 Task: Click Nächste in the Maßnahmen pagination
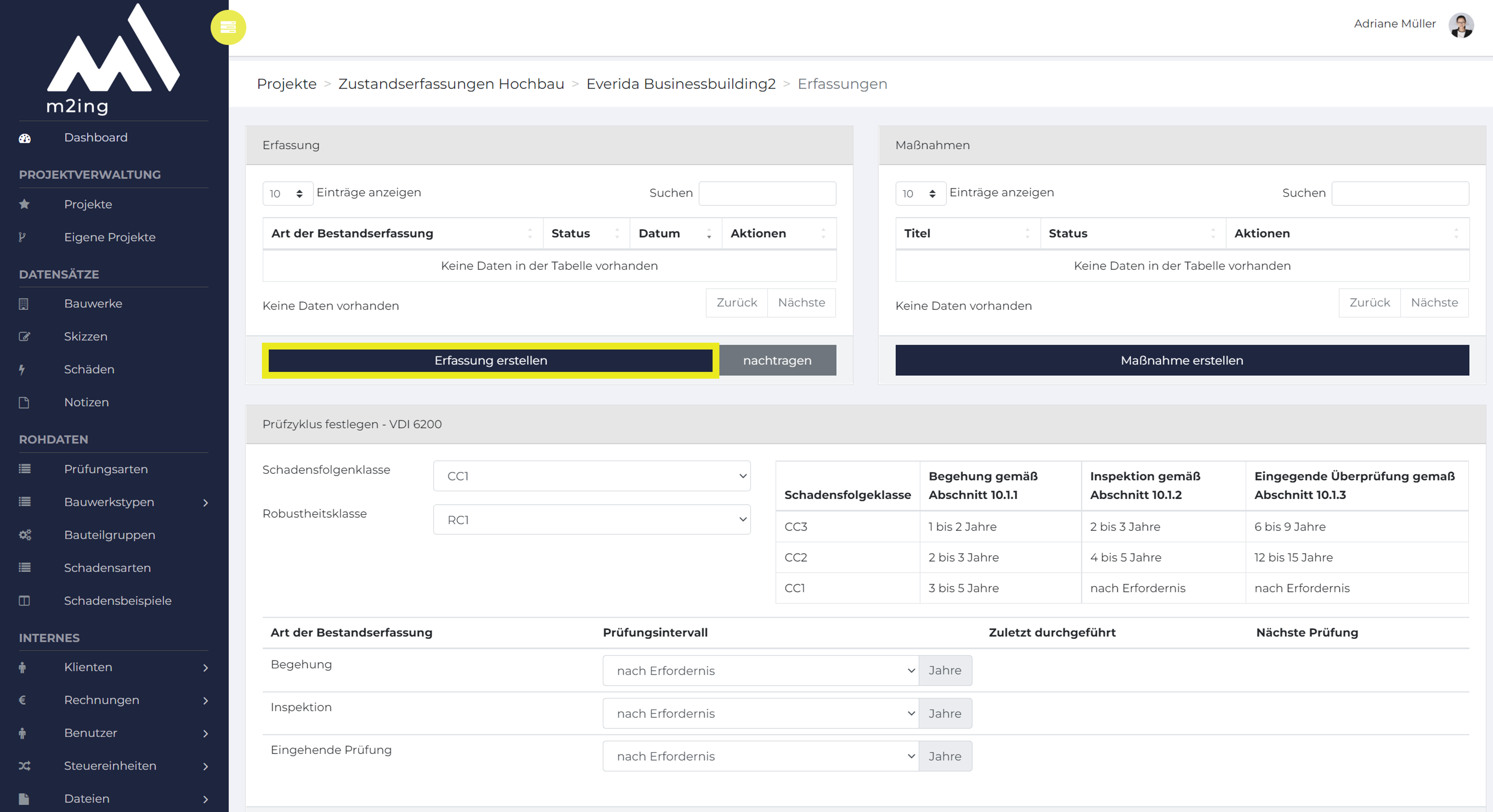coord(1434,303)
